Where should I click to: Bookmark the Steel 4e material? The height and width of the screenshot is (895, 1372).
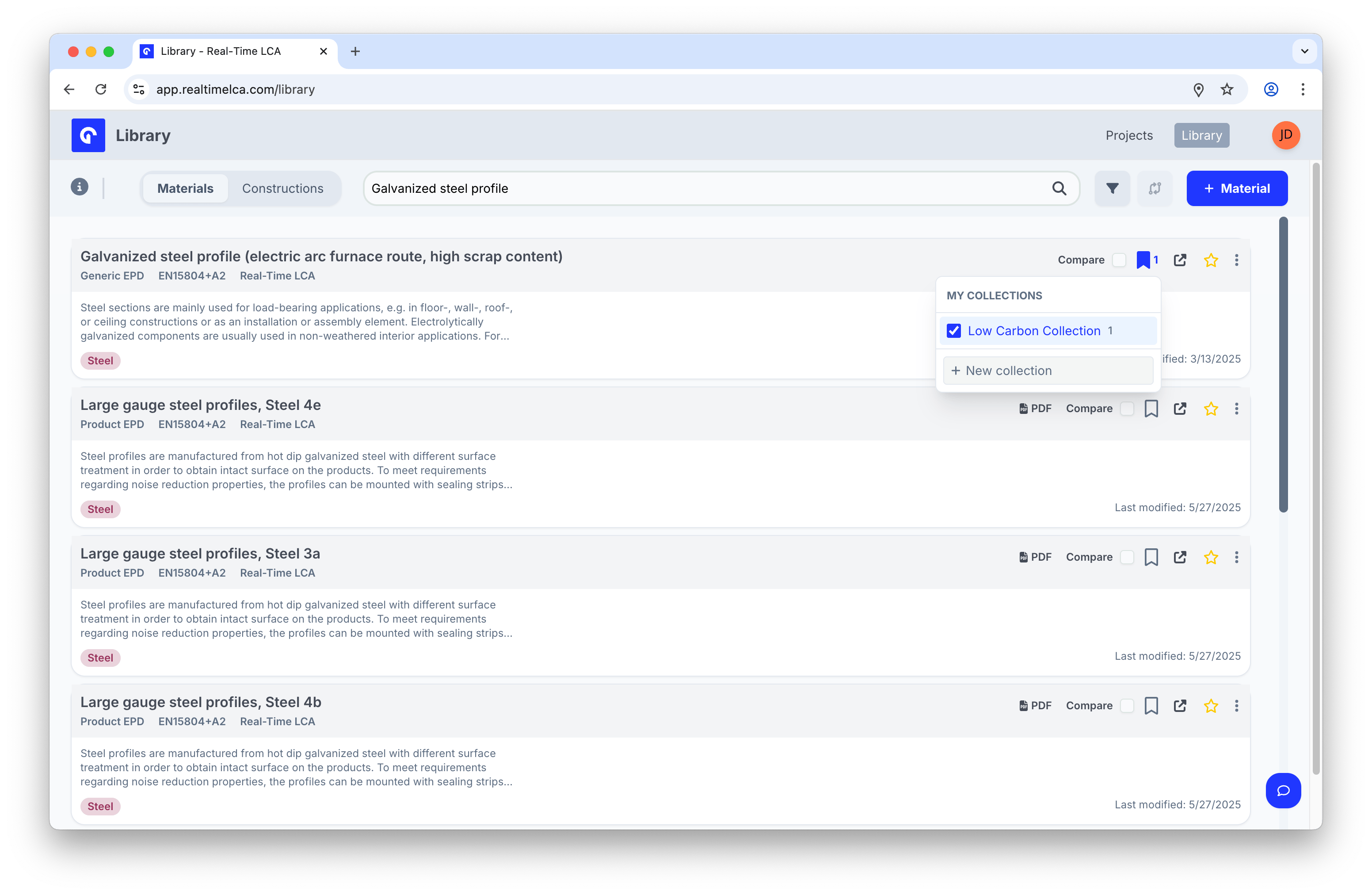1151,409
